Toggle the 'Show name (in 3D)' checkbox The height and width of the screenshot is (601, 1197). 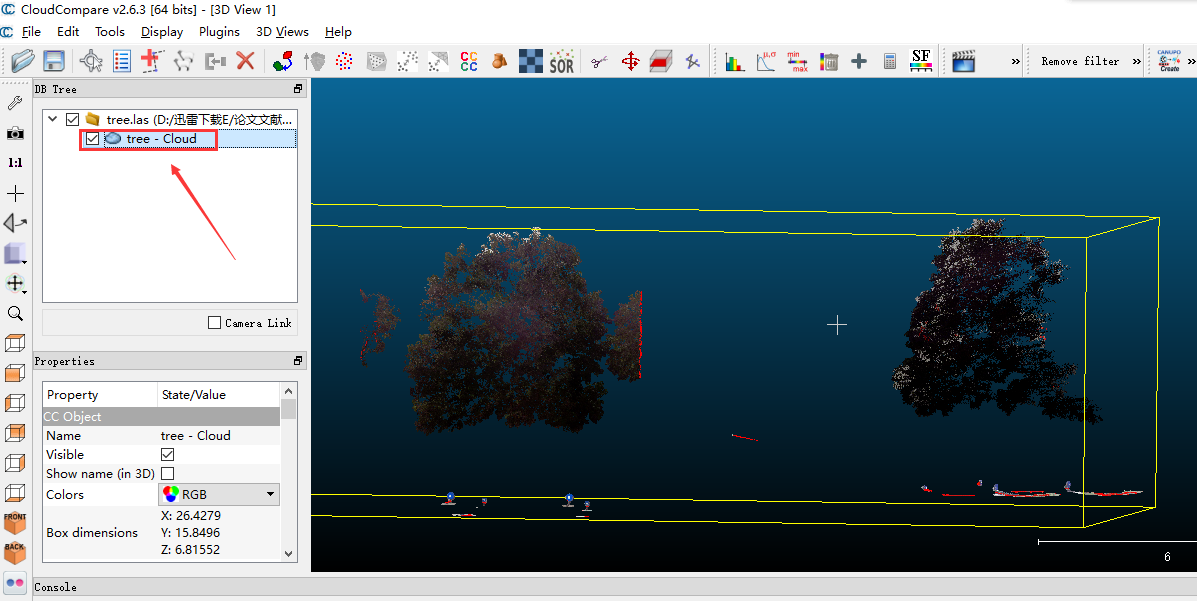(167, 473)
